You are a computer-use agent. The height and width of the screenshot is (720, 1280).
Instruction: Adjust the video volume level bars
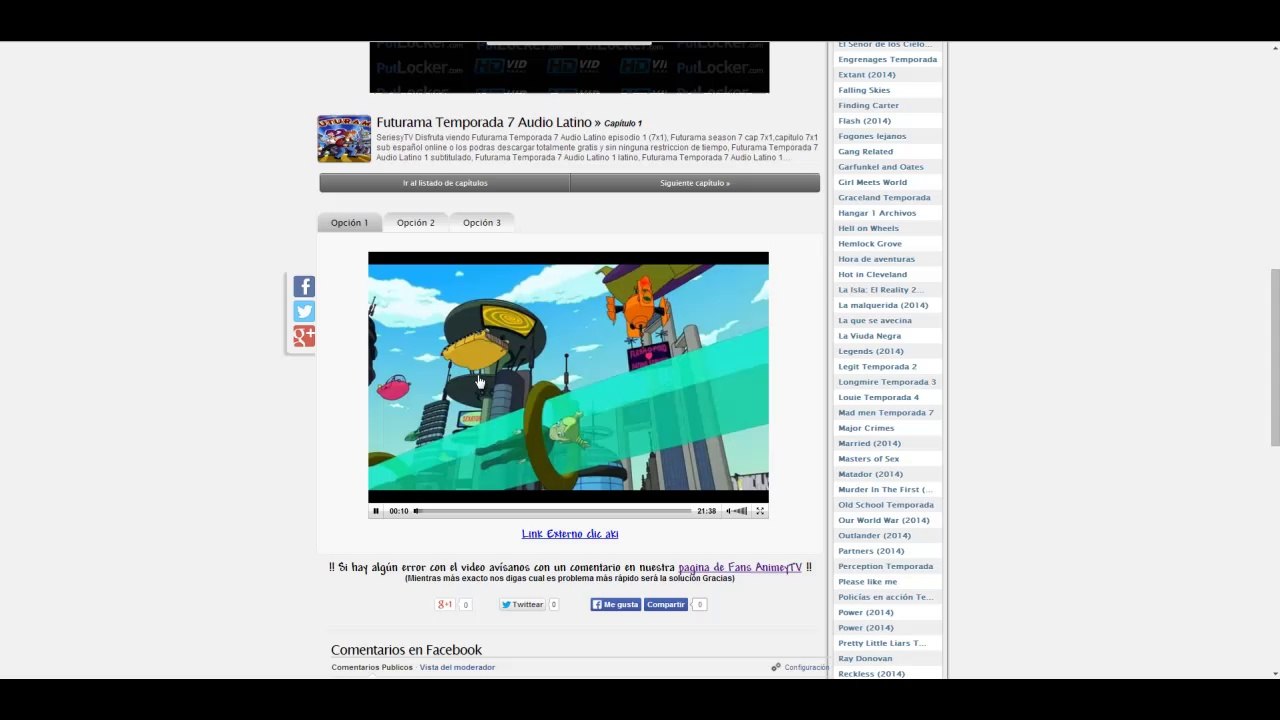[741, 511]
